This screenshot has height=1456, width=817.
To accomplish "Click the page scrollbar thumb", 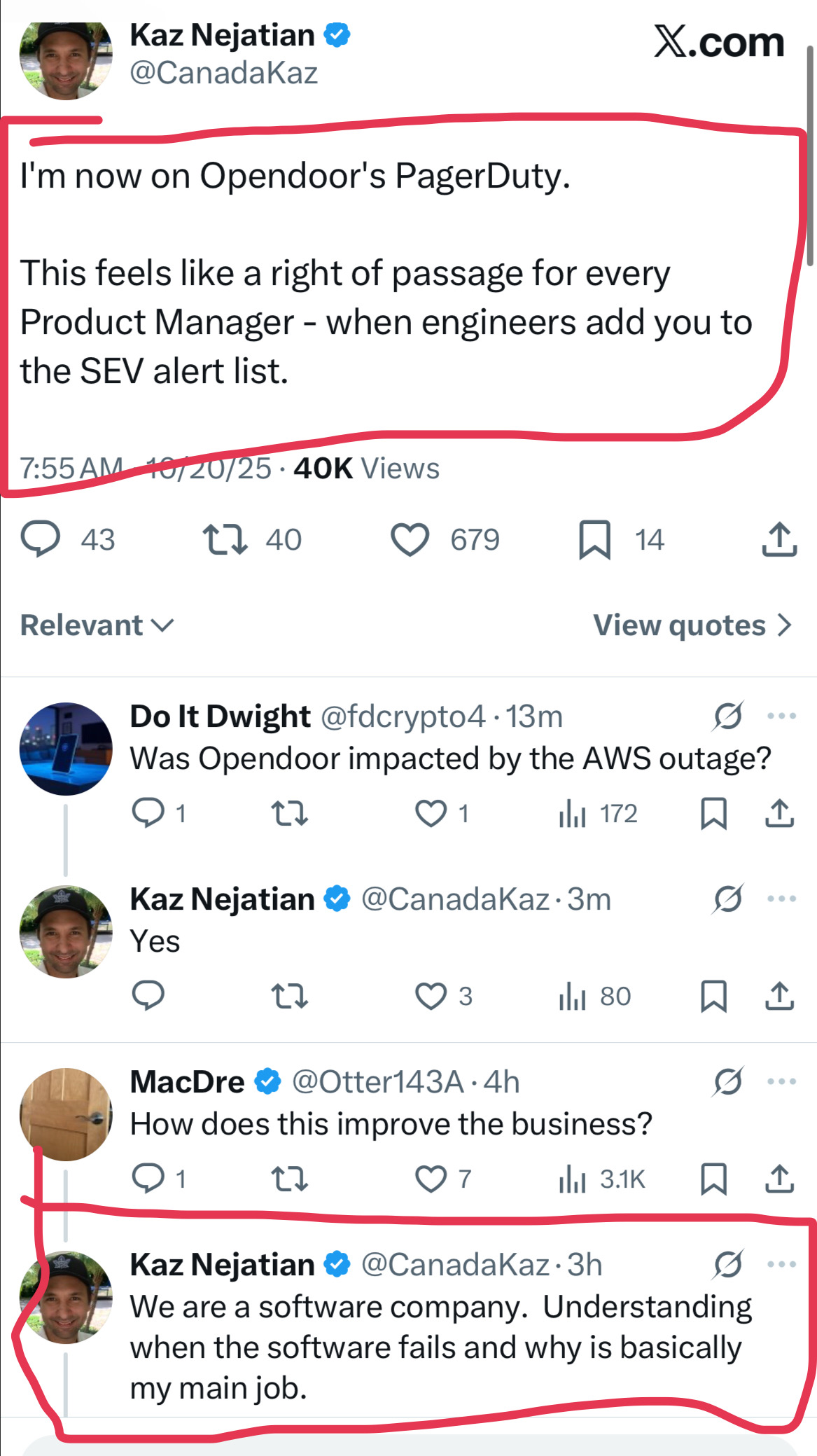I will (810, 154).
